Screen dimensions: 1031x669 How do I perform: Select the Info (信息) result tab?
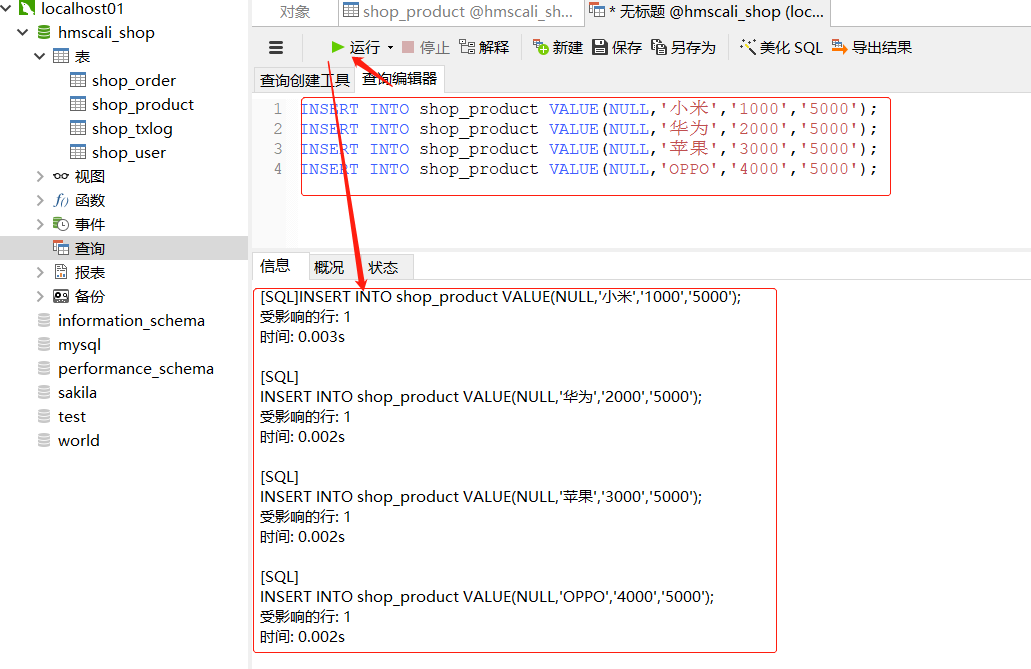[275, 266]
